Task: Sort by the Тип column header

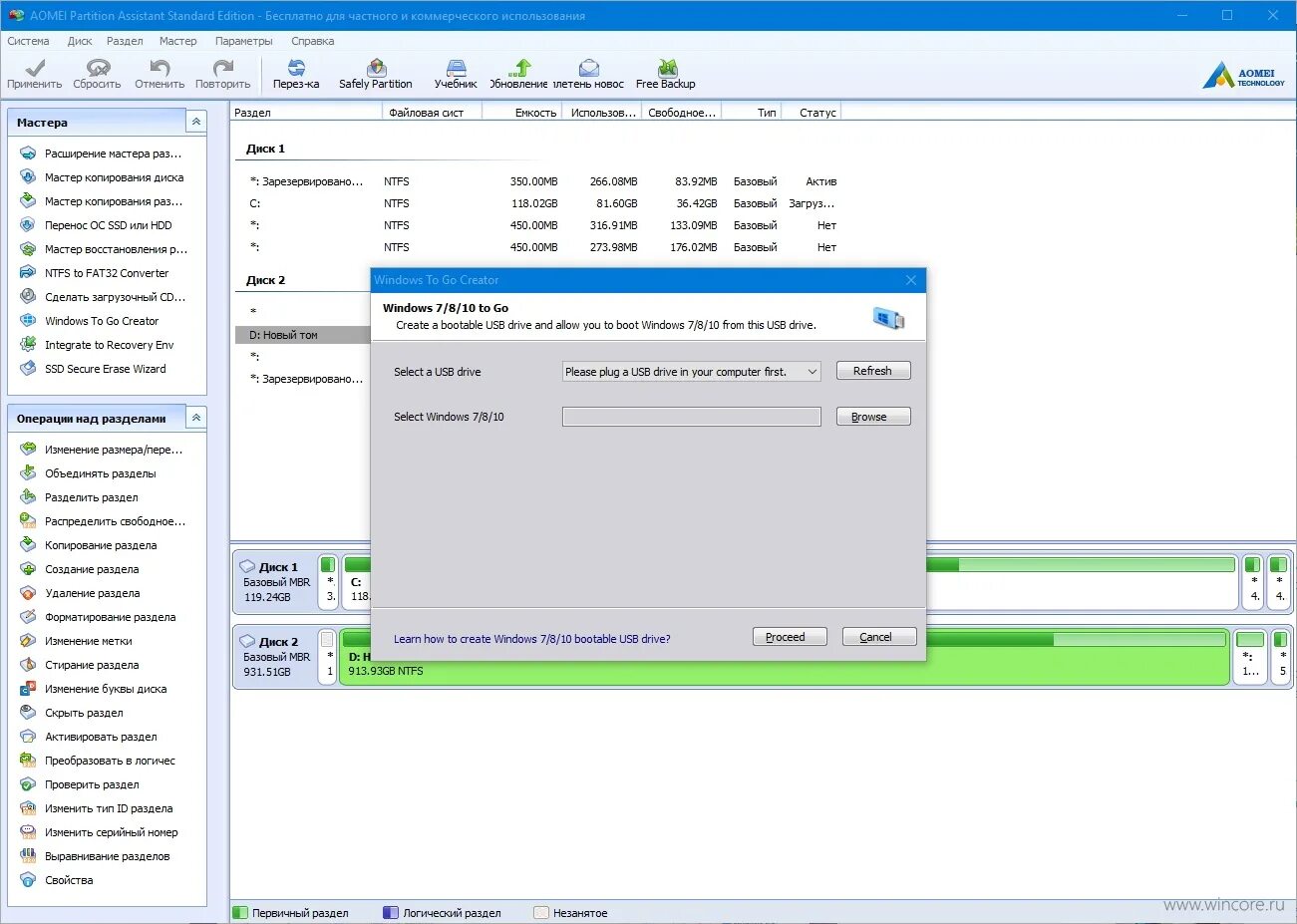Action: (x=753, y=113)
